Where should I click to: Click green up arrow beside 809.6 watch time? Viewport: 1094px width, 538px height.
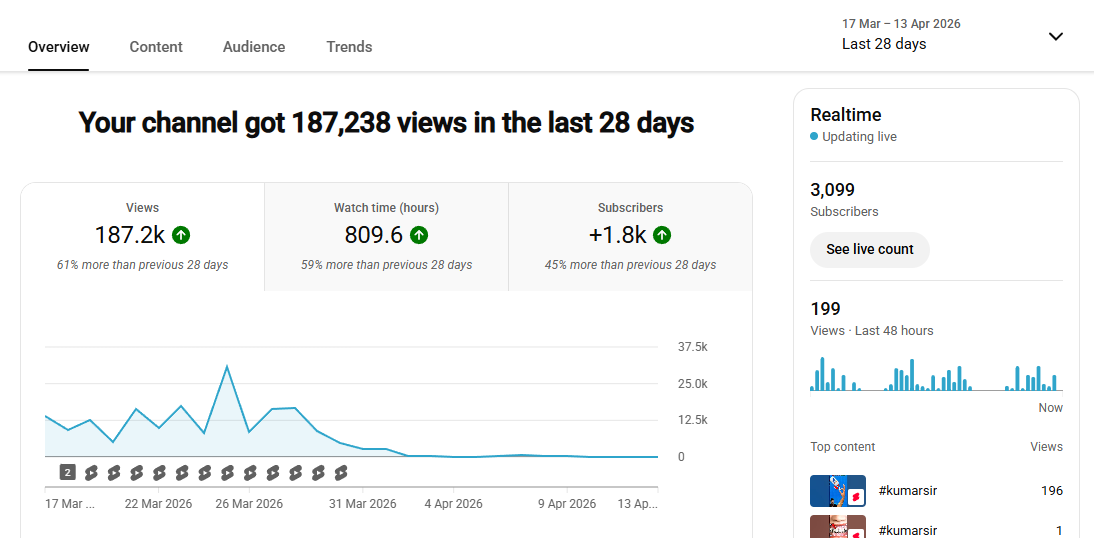coord(419,235)
